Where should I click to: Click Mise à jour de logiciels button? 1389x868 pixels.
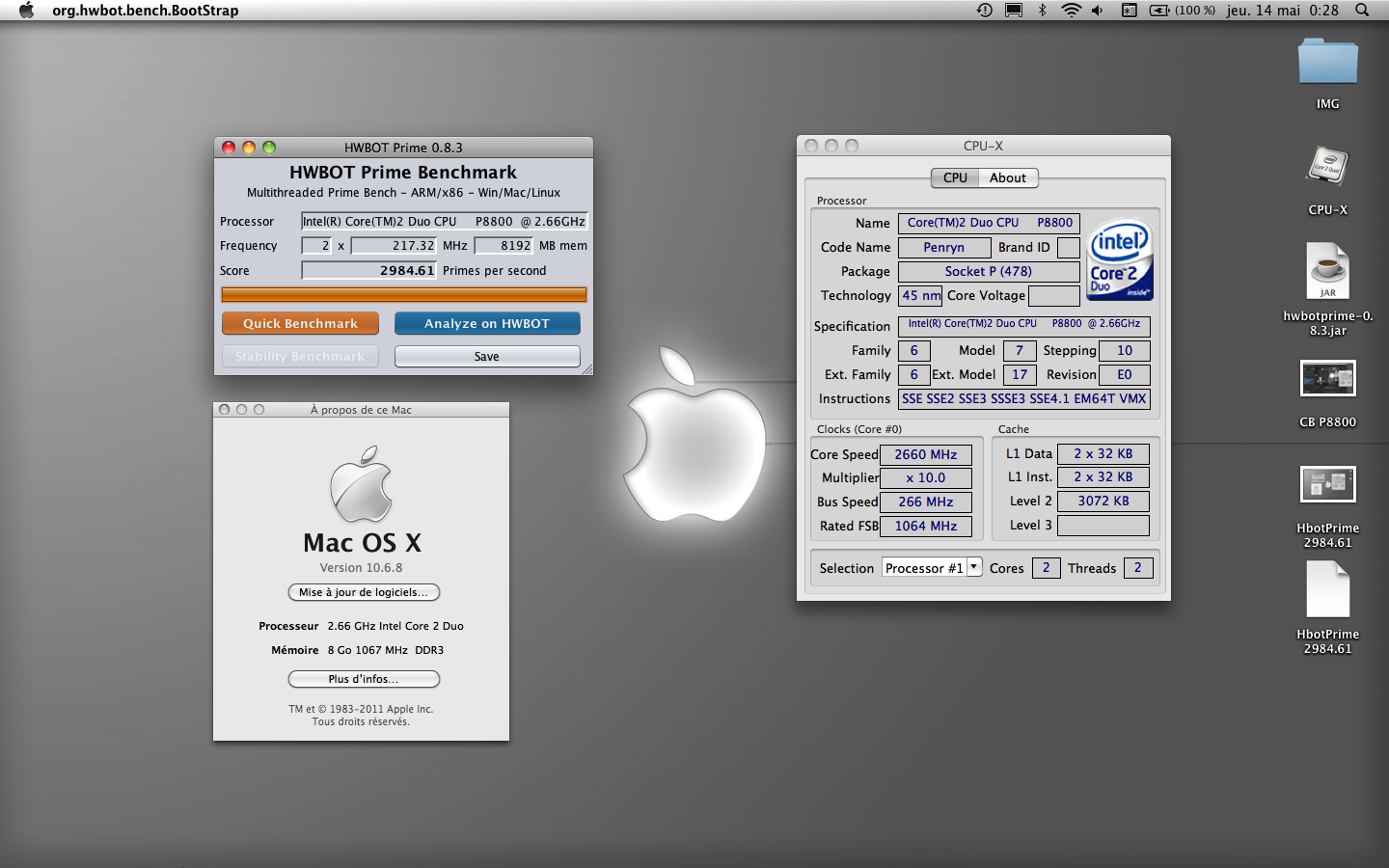tap(364, 592)
